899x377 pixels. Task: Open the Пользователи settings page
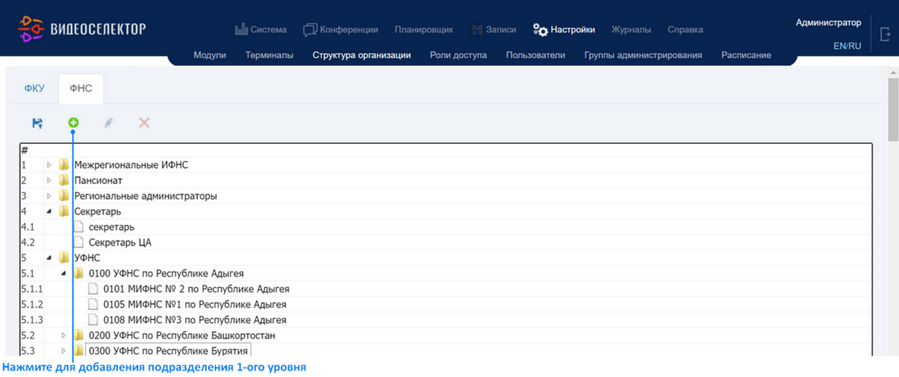coord(536,56)
